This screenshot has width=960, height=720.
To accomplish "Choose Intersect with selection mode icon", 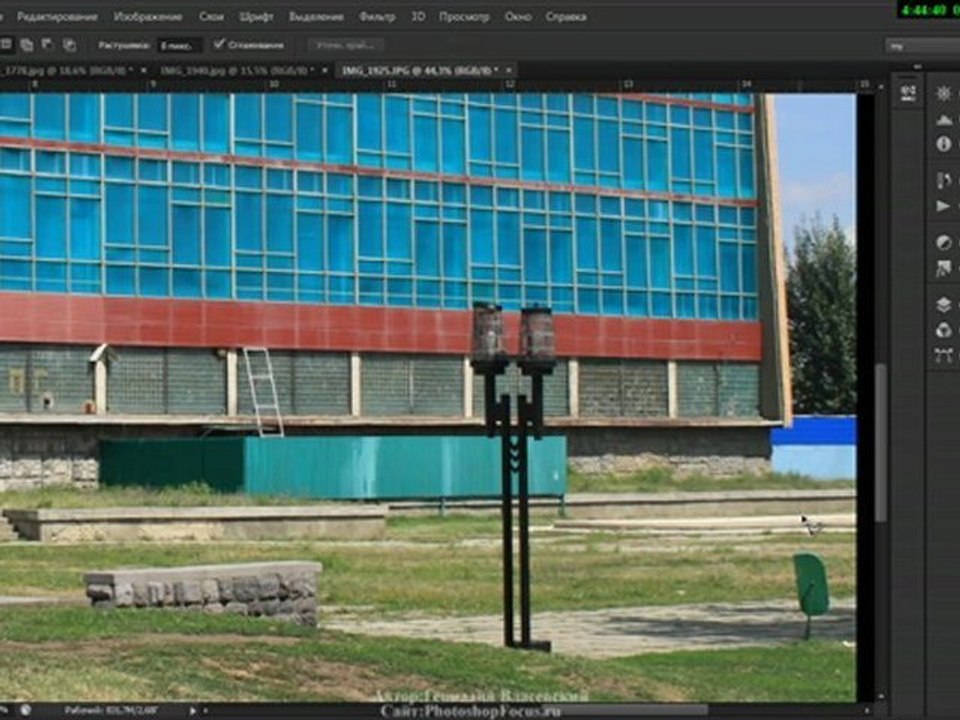I will 69,45.
